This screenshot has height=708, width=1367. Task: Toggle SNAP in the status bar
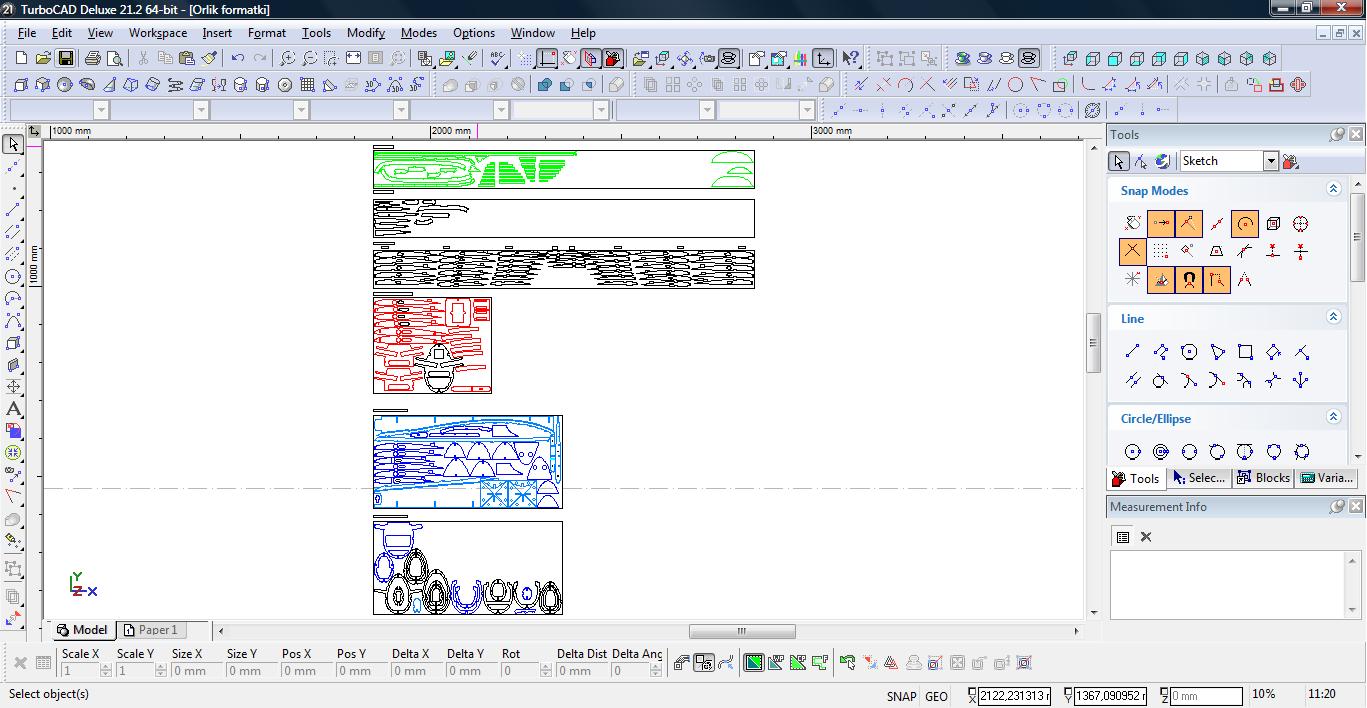[900, 696]
